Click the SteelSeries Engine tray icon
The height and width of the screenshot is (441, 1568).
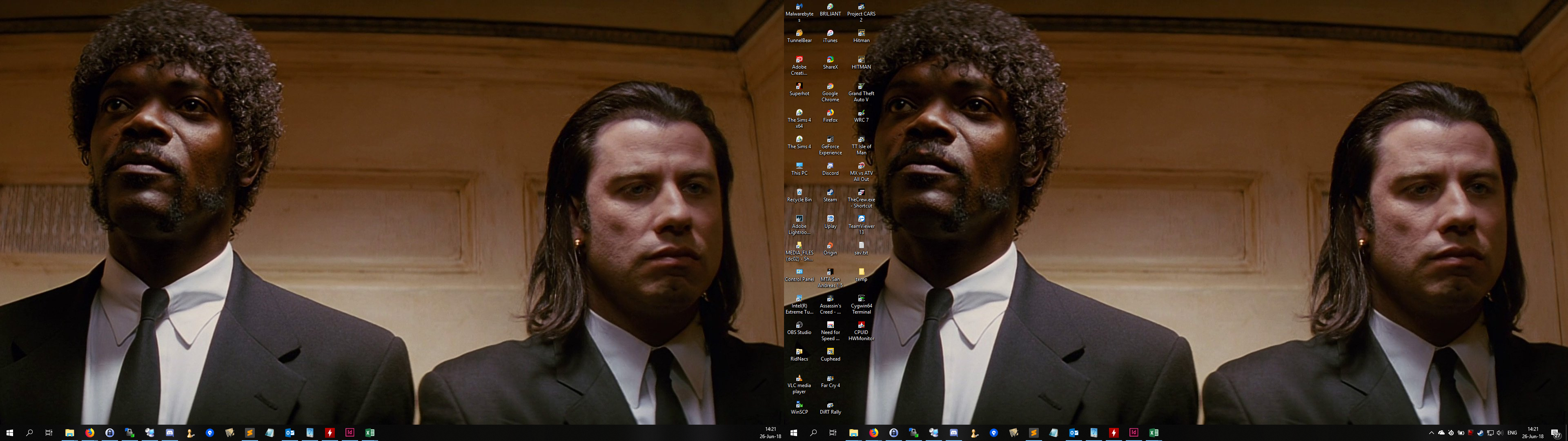coord(1451,433)
